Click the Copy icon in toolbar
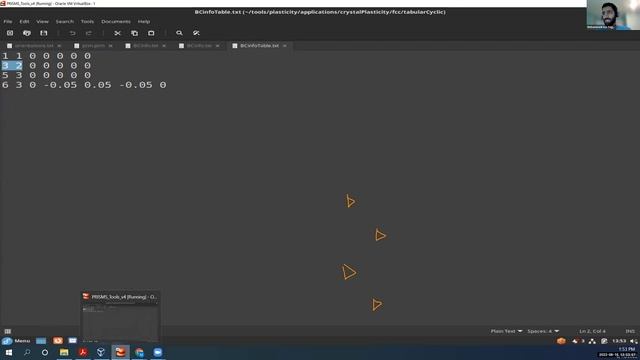Image resolution: width=640 pixels, height=360 pixels. click(x=134, y=33)
